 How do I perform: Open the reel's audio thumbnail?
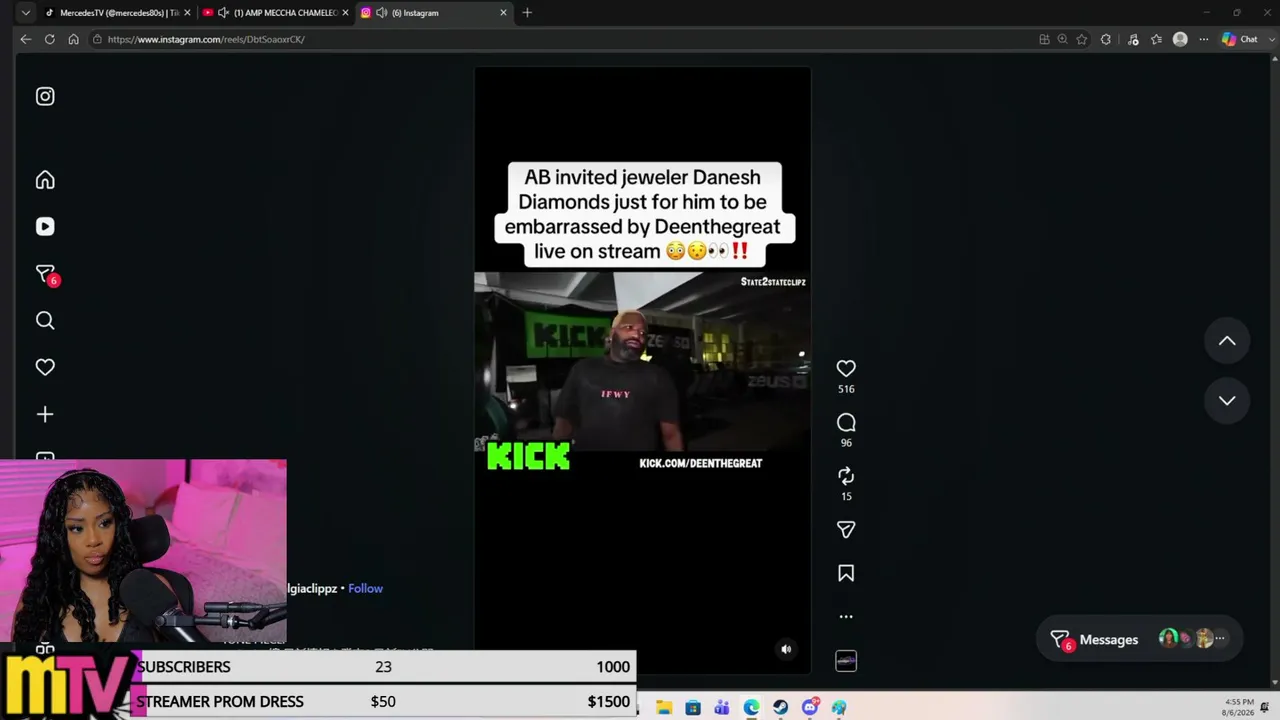(846, 661)
